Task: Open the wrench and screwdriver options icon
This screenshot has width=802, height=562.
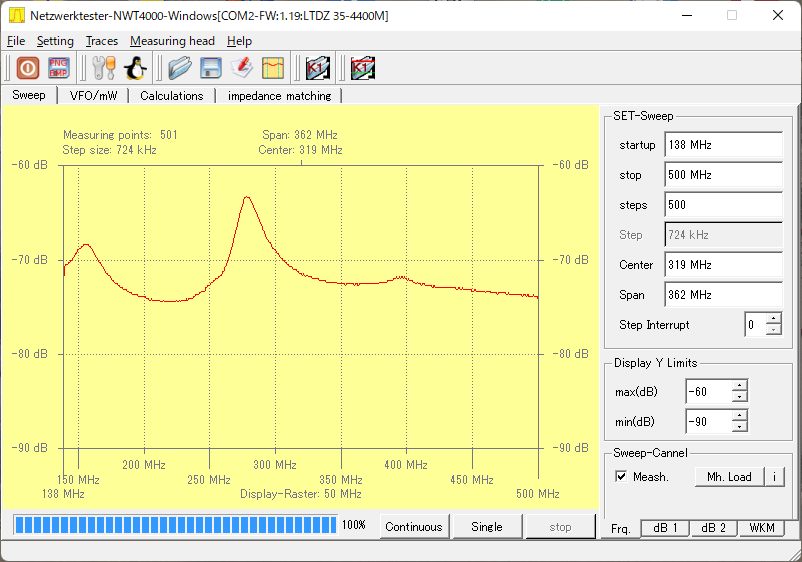Action: (x=104, y=68)
